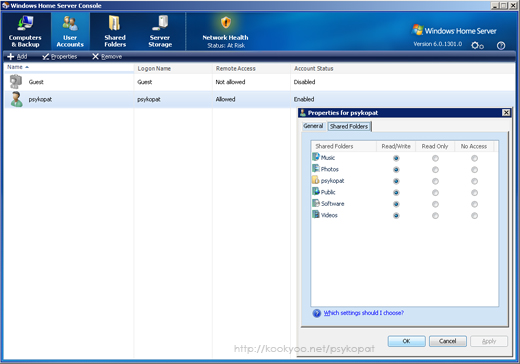The height and width of the screenshot is (364, 520).
Task: Set psykopat folder to Read Only
Action: [x=435, y=181]
